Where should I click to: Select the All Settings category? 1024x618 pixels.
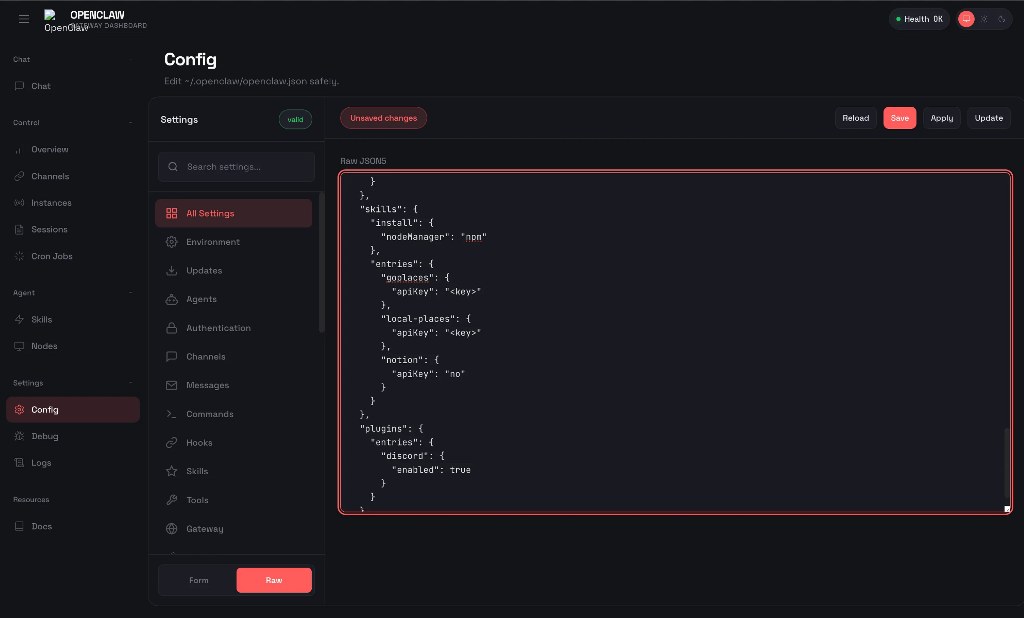(233, 214)
